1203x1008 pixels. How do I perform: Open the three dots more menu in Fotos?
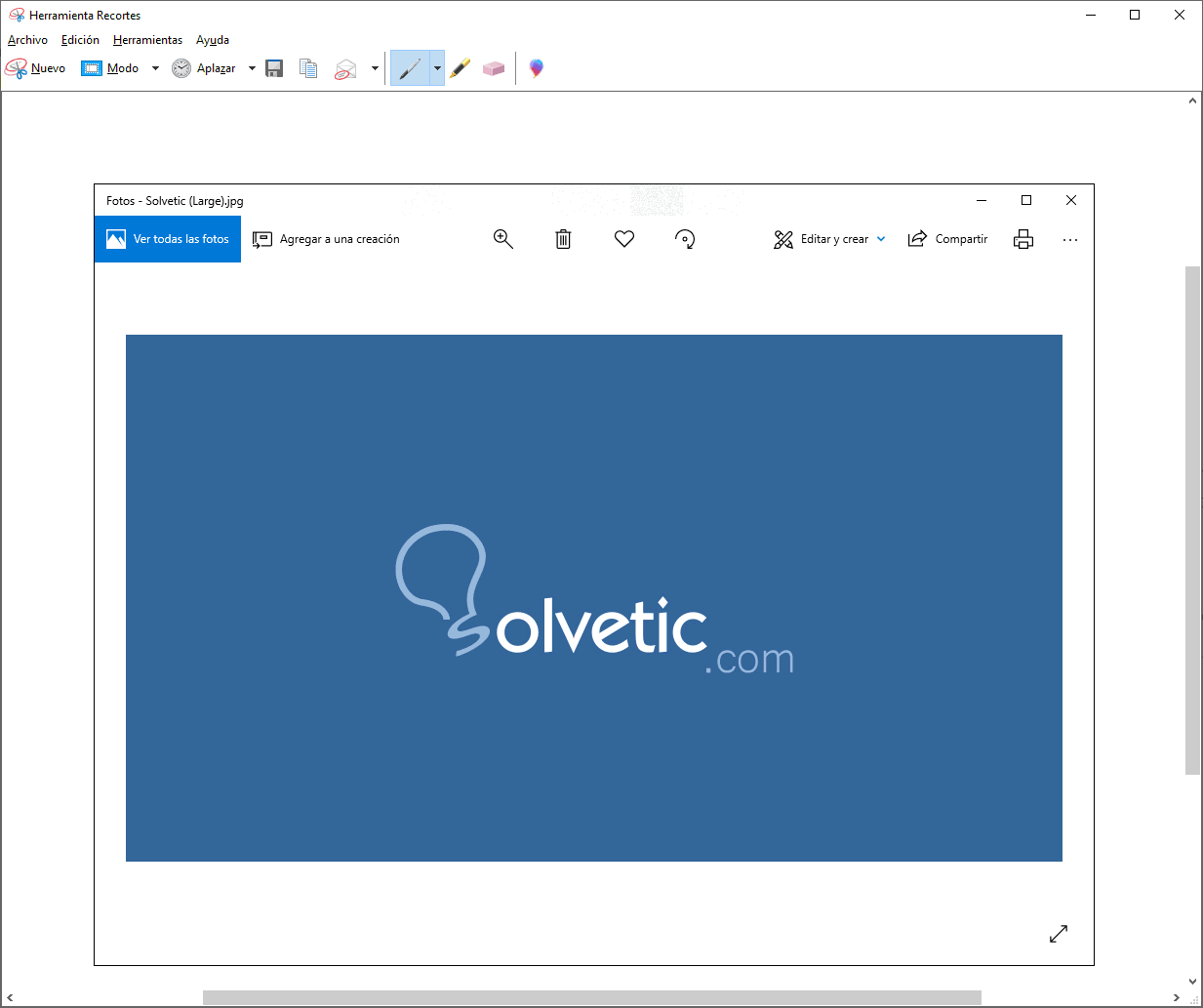tap(1070, 240)
